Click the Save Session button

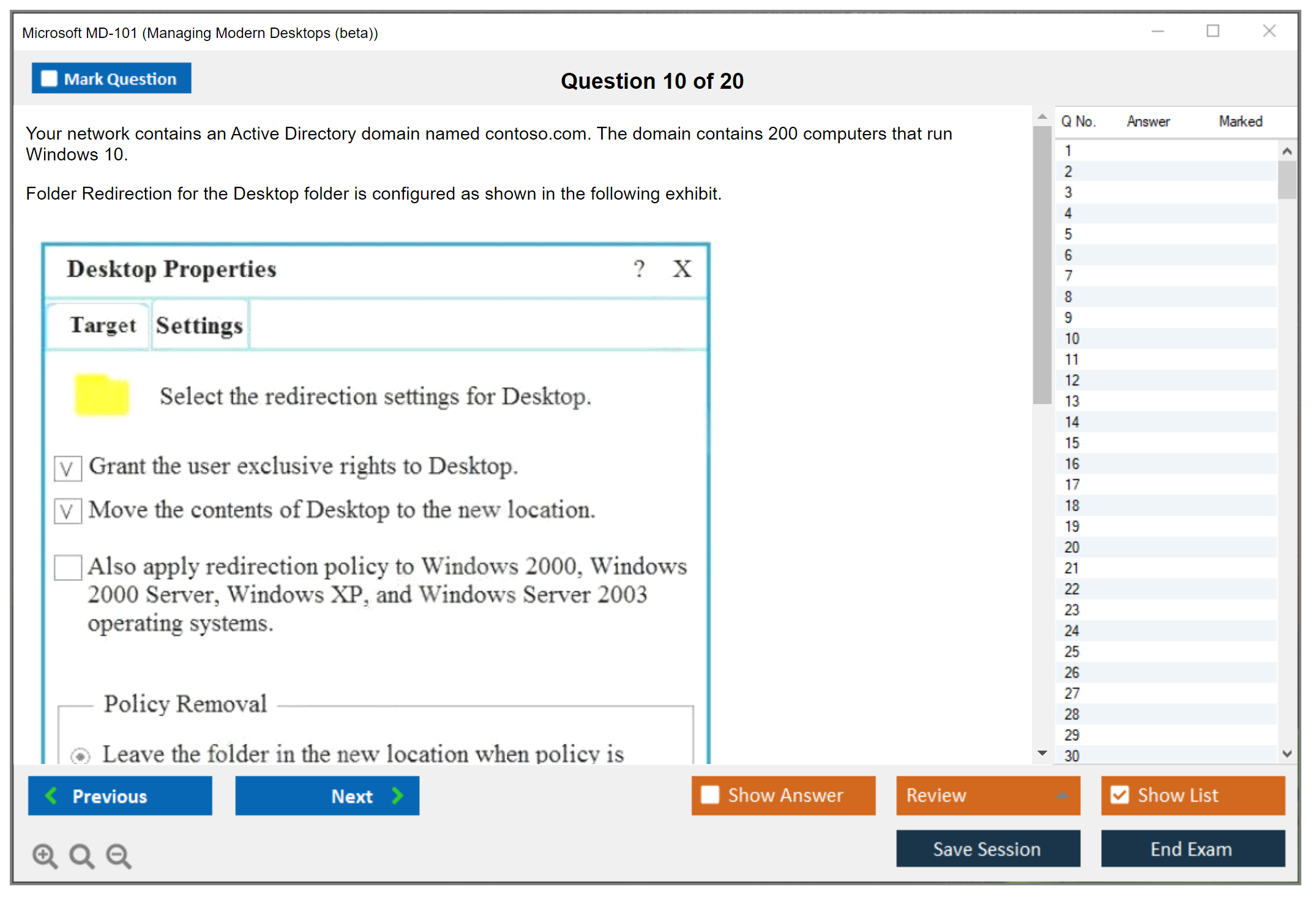(987, 849)
